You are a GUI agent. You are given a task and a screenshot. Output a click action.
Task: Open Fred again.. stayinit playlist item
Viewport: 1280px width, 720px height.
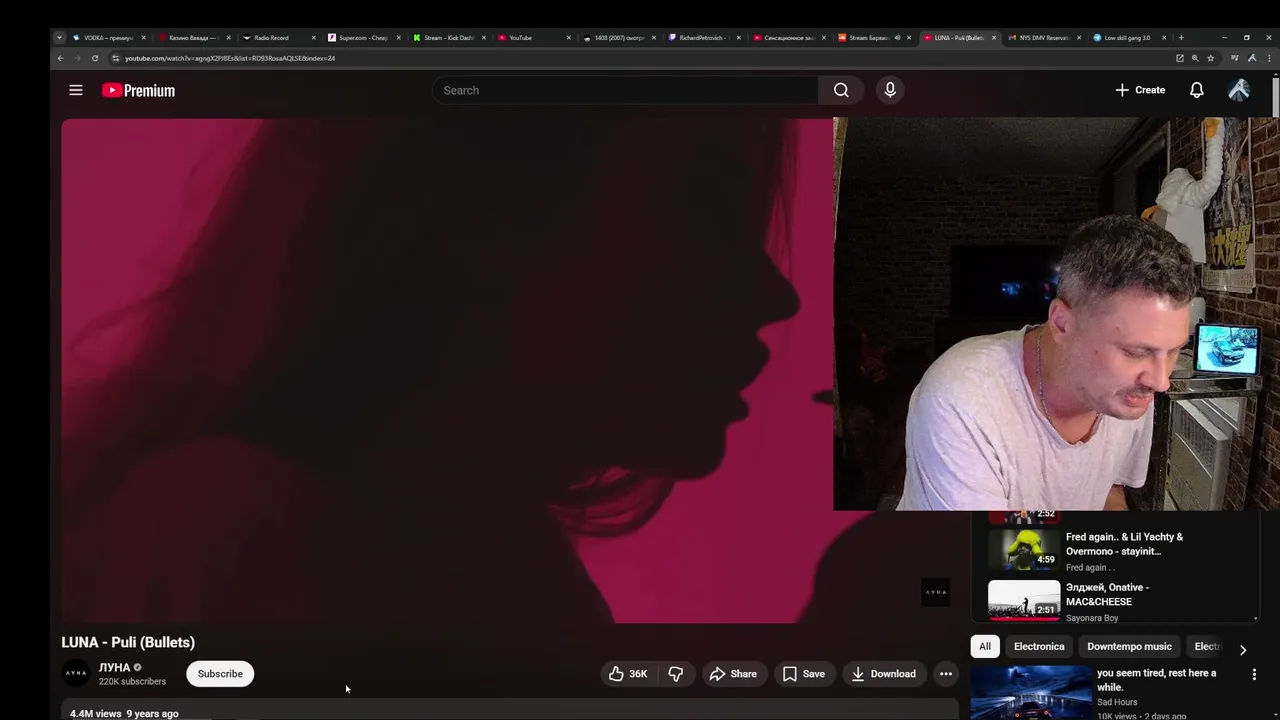point(1124,544)
